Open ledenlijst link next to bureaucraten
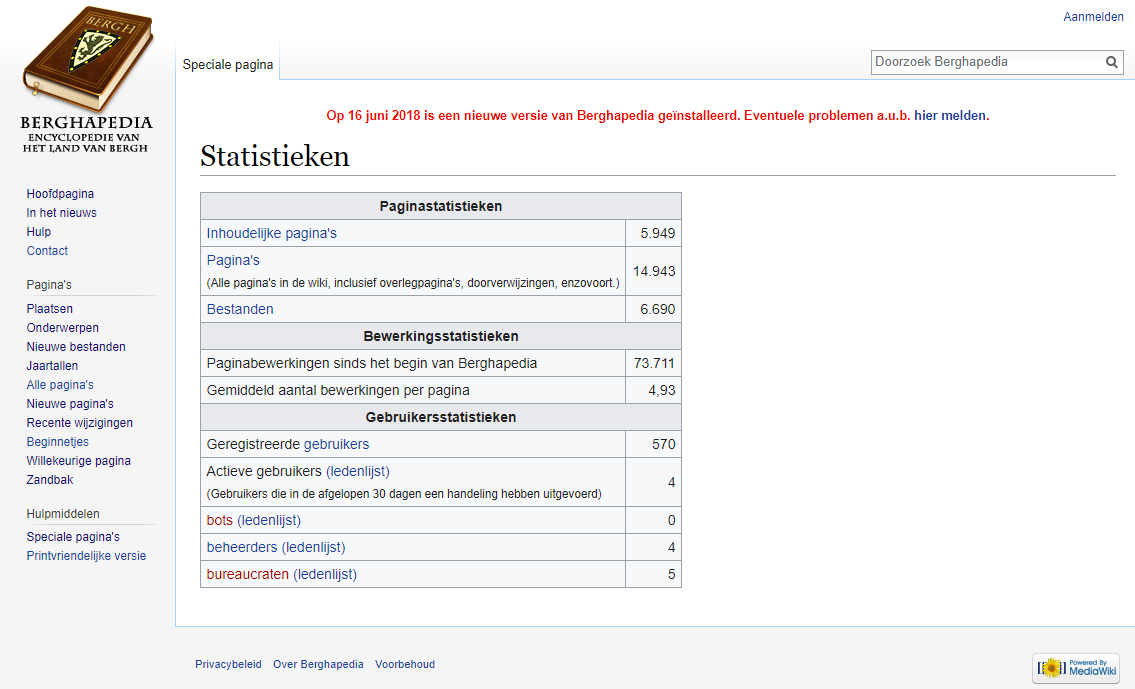Screen dimensions: 1135x689 (x=325, y=574)
